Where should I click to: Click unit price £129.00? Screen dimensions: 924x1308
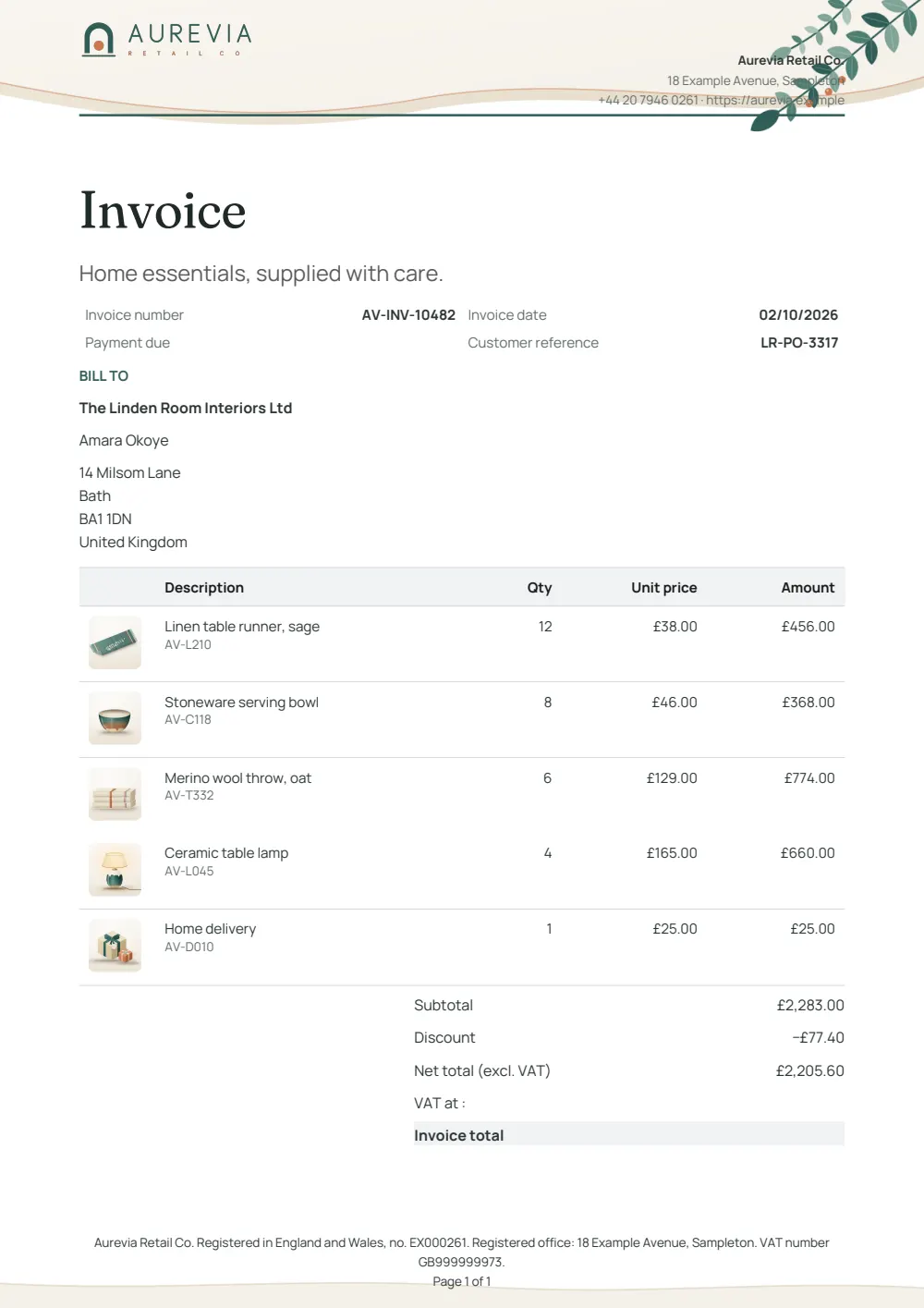pos(672,778)
